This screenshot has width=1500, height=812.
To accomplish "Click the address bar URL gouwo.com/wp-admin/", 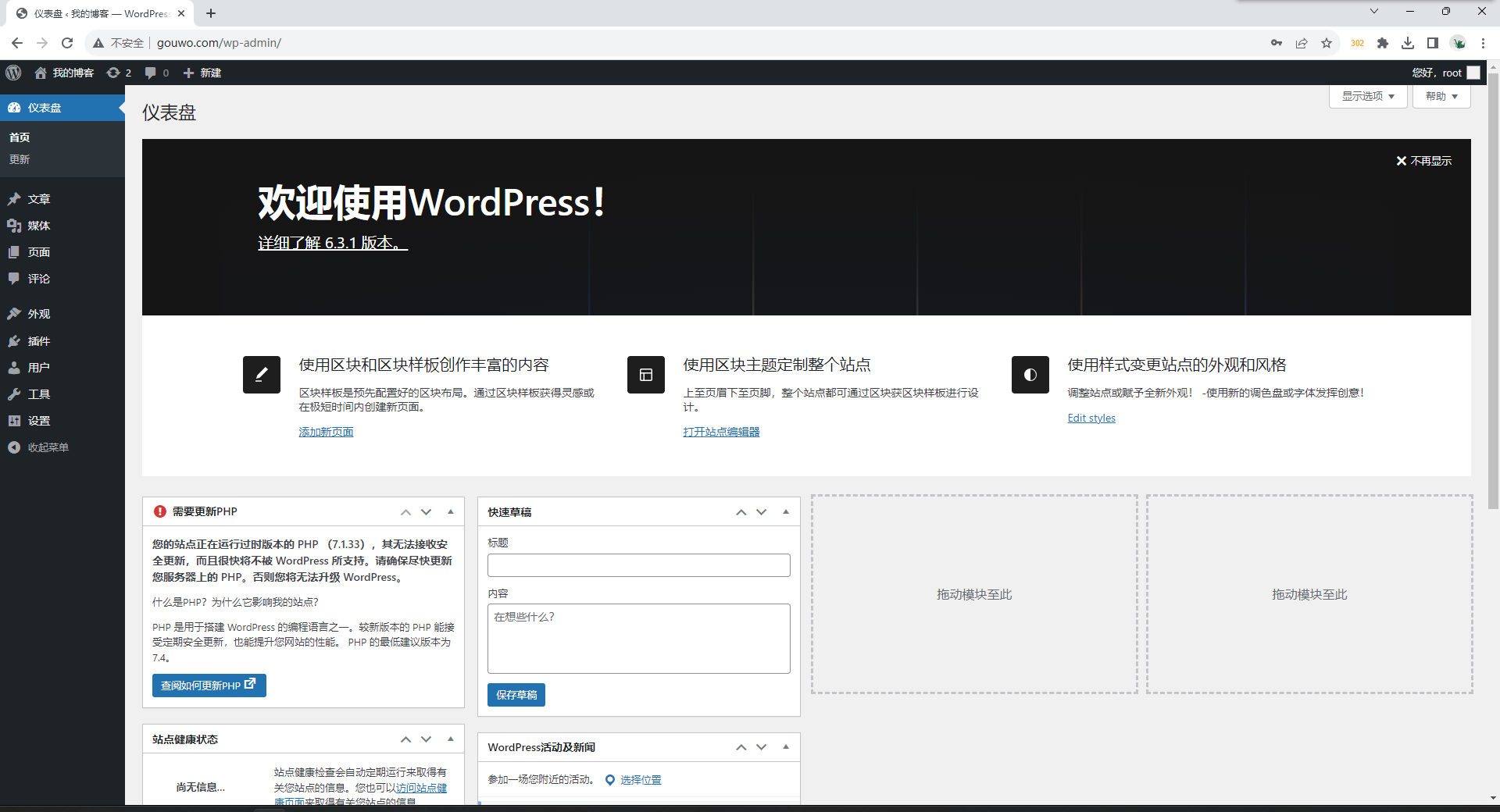I will click(219, 43).
